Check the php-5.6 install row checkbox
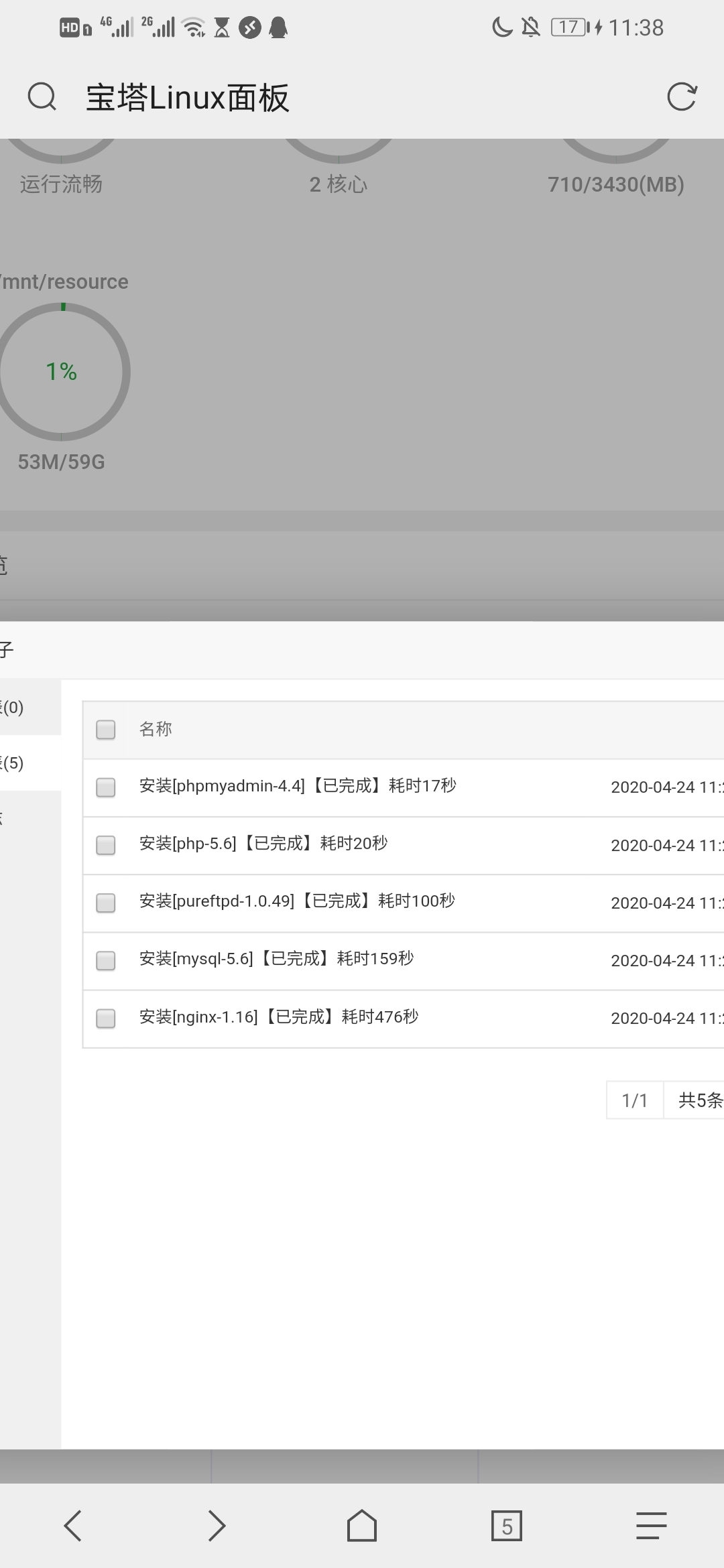Viewport: 724px width, 1568px height. pyautogui.click(x=106, y=845)
